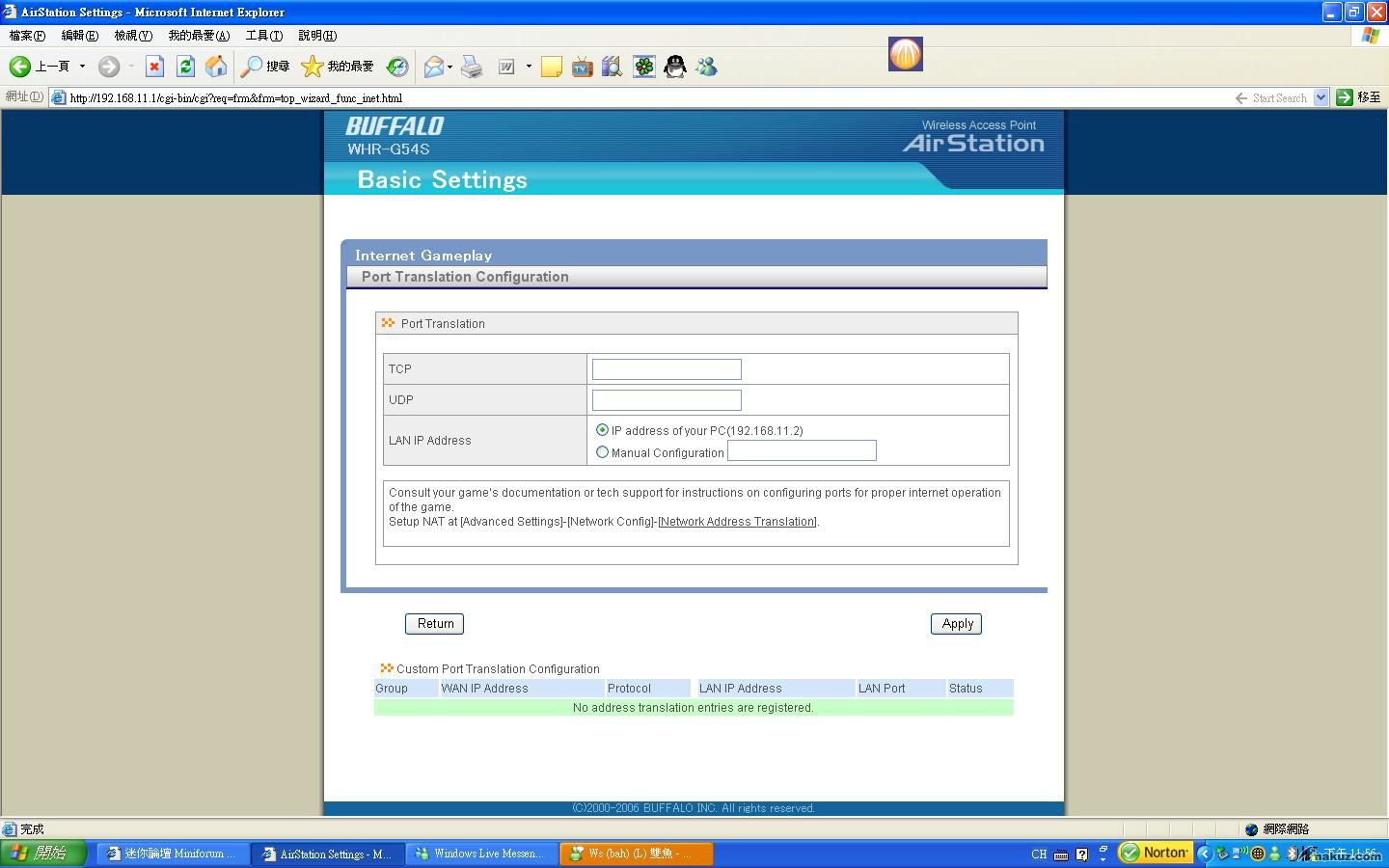The image size is (1389, 868).
Task: Open 說明 (Help) menu
Action: [x=317, y=36]
